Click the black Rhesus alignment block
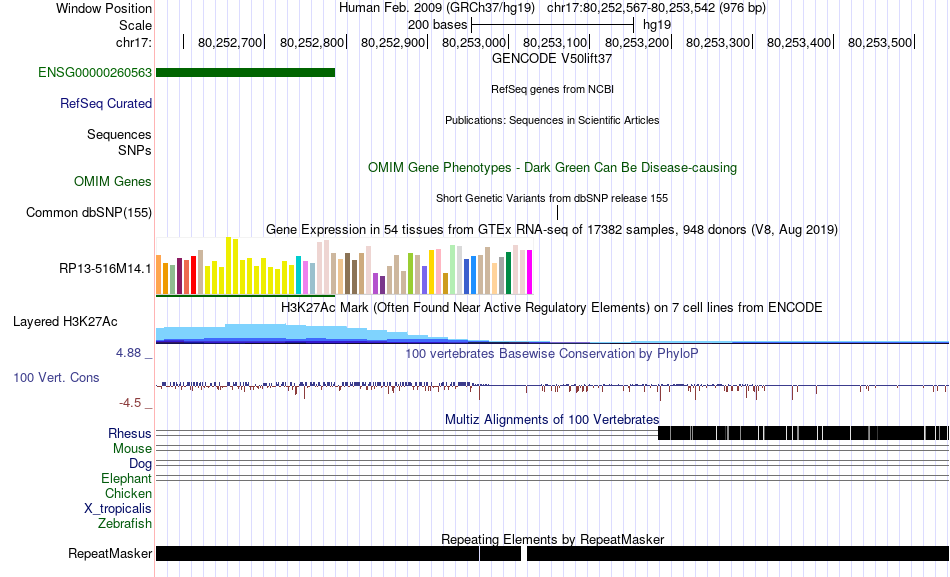This screenshot has height=577, width=950. click(803, 433)
